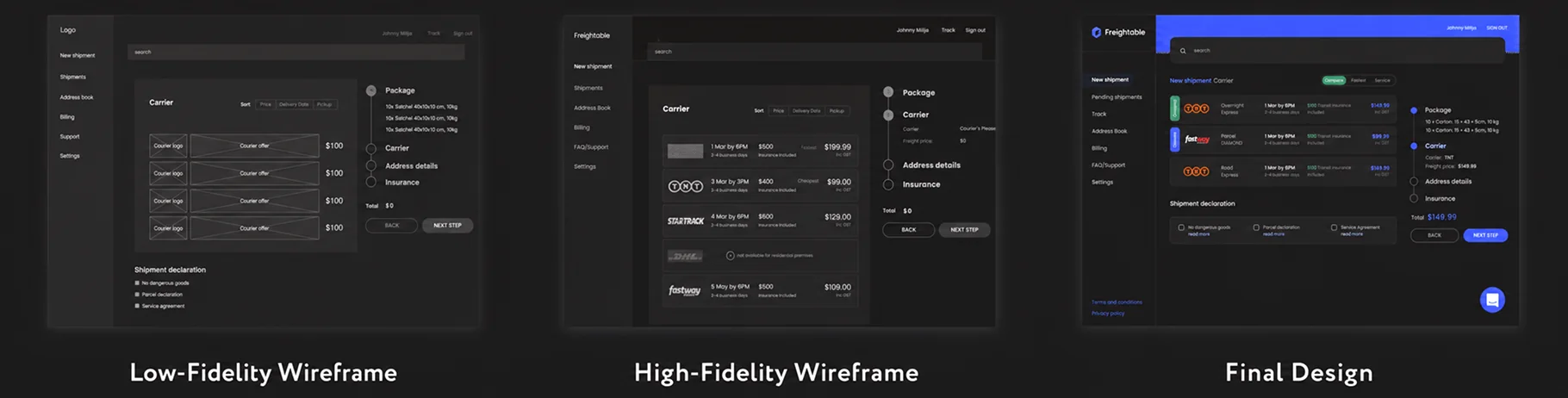
Task: Click Carrier step circle in Low-Fidelity Wireframe
Action: click(x=371, y=148)
